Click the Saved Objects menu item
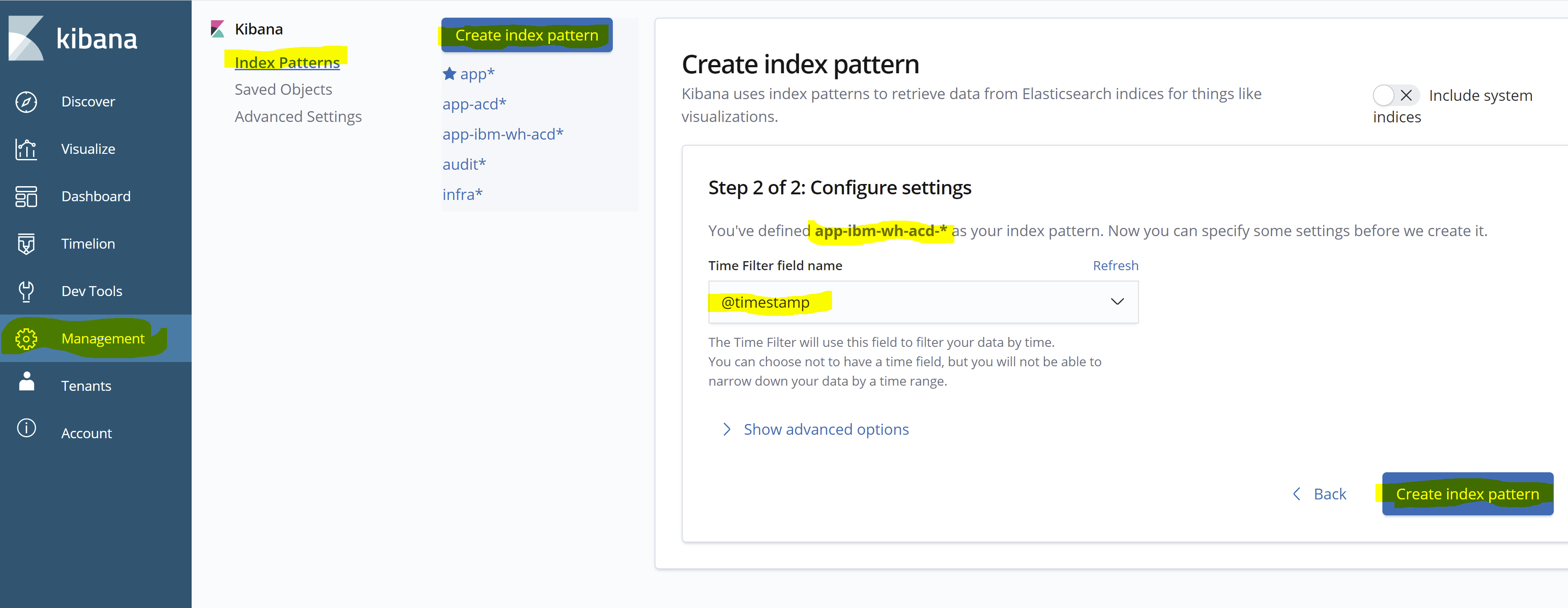 tap(283, 89)
